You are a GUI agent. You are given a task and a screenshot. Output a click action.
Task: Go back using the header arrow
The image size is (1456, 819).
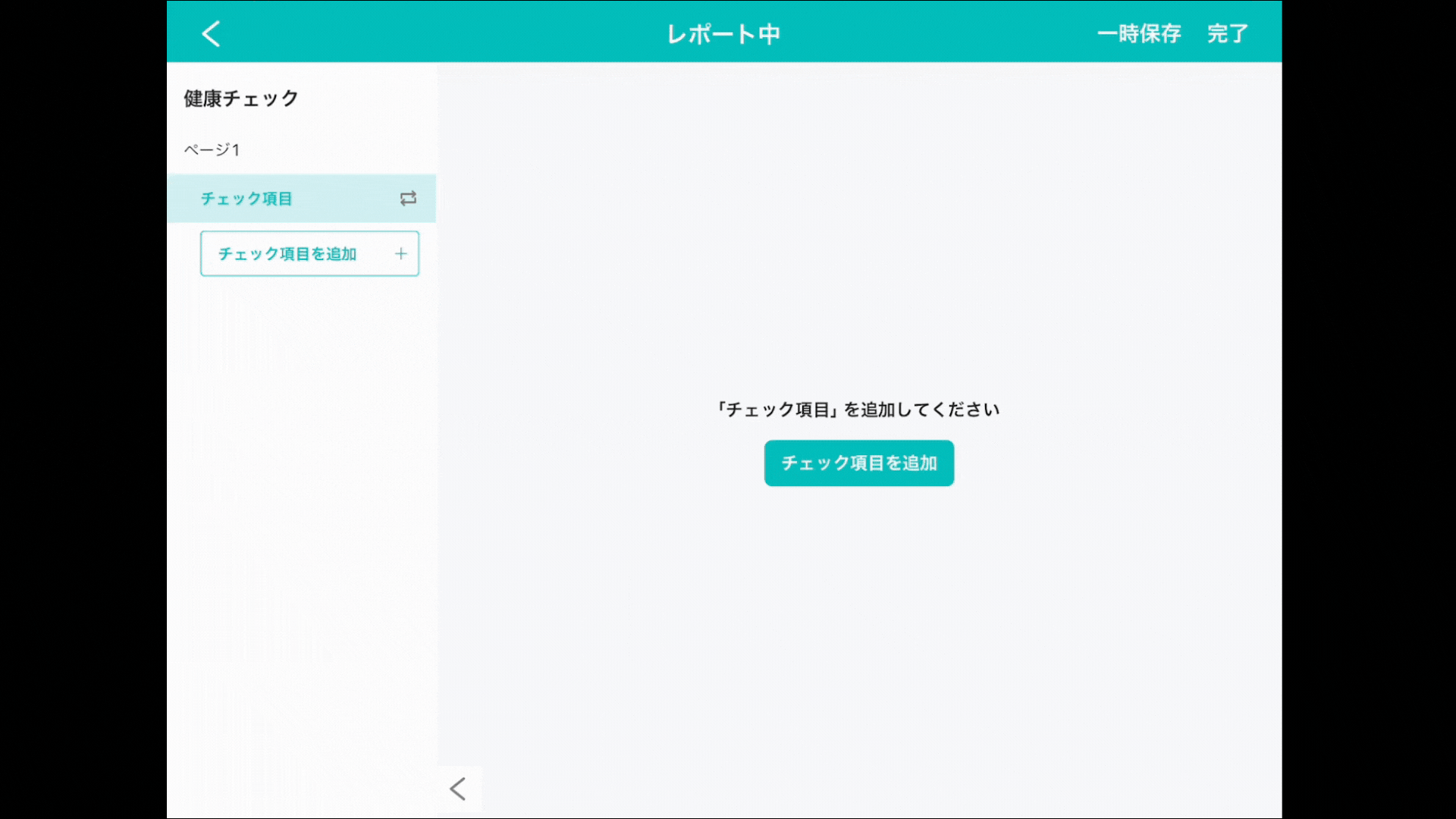[211, 33]
